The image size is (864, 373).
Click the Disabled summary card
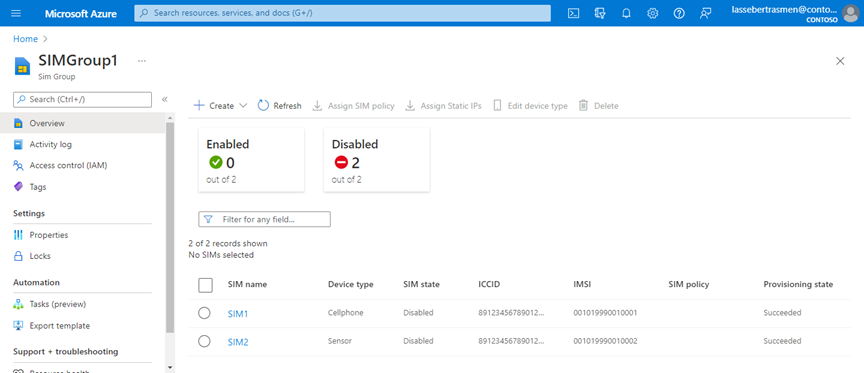pyautogui.click(x=377, y=160)
